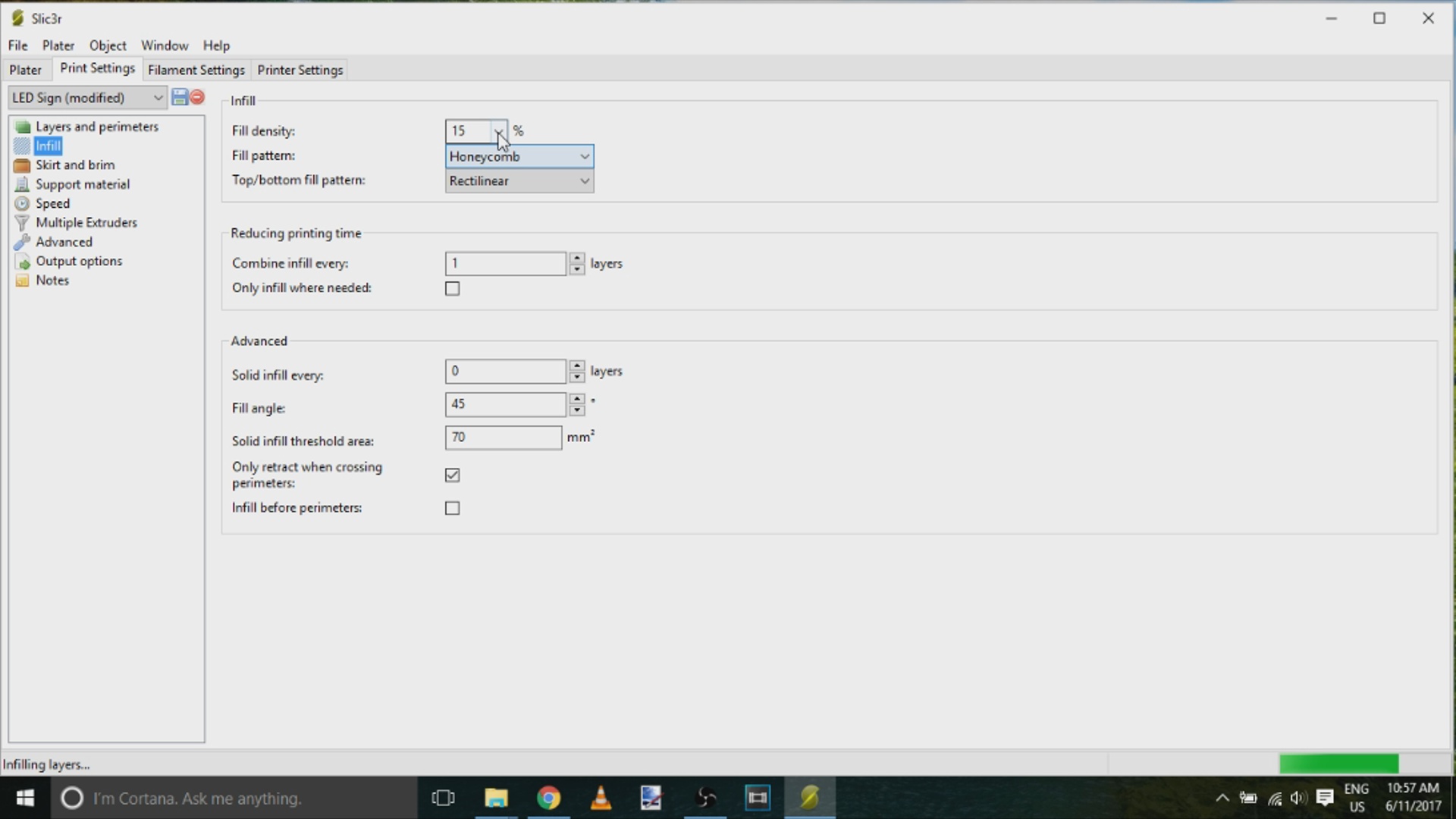This screenshot has height=819, width=1456.
Task: Open the Multiple Extruders settings page
Action: (86, 222)
